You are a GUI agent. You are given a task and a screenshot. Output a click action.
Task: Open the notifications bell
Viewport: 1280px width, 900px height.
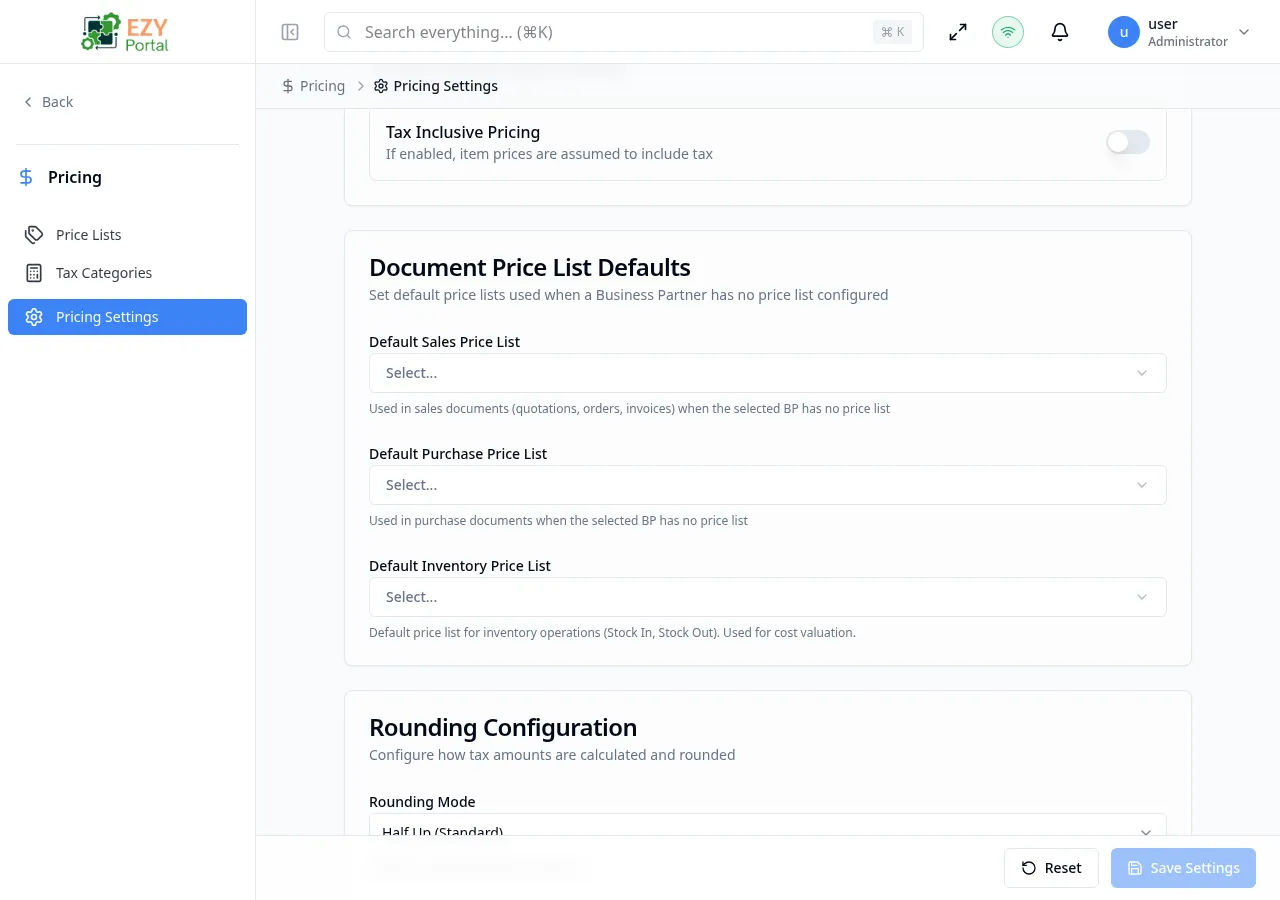[x=1060, y=32]
